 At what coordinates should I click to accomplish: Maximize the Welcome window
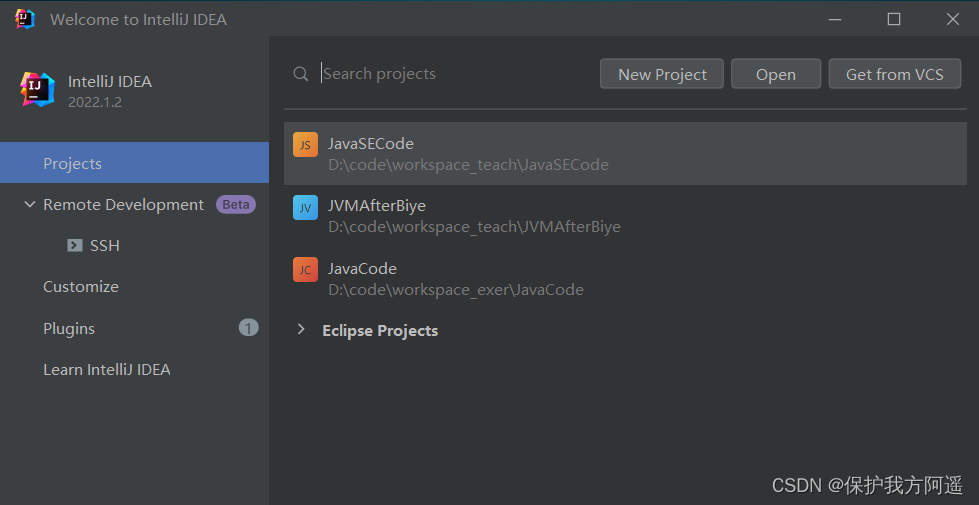click(894, 19)
